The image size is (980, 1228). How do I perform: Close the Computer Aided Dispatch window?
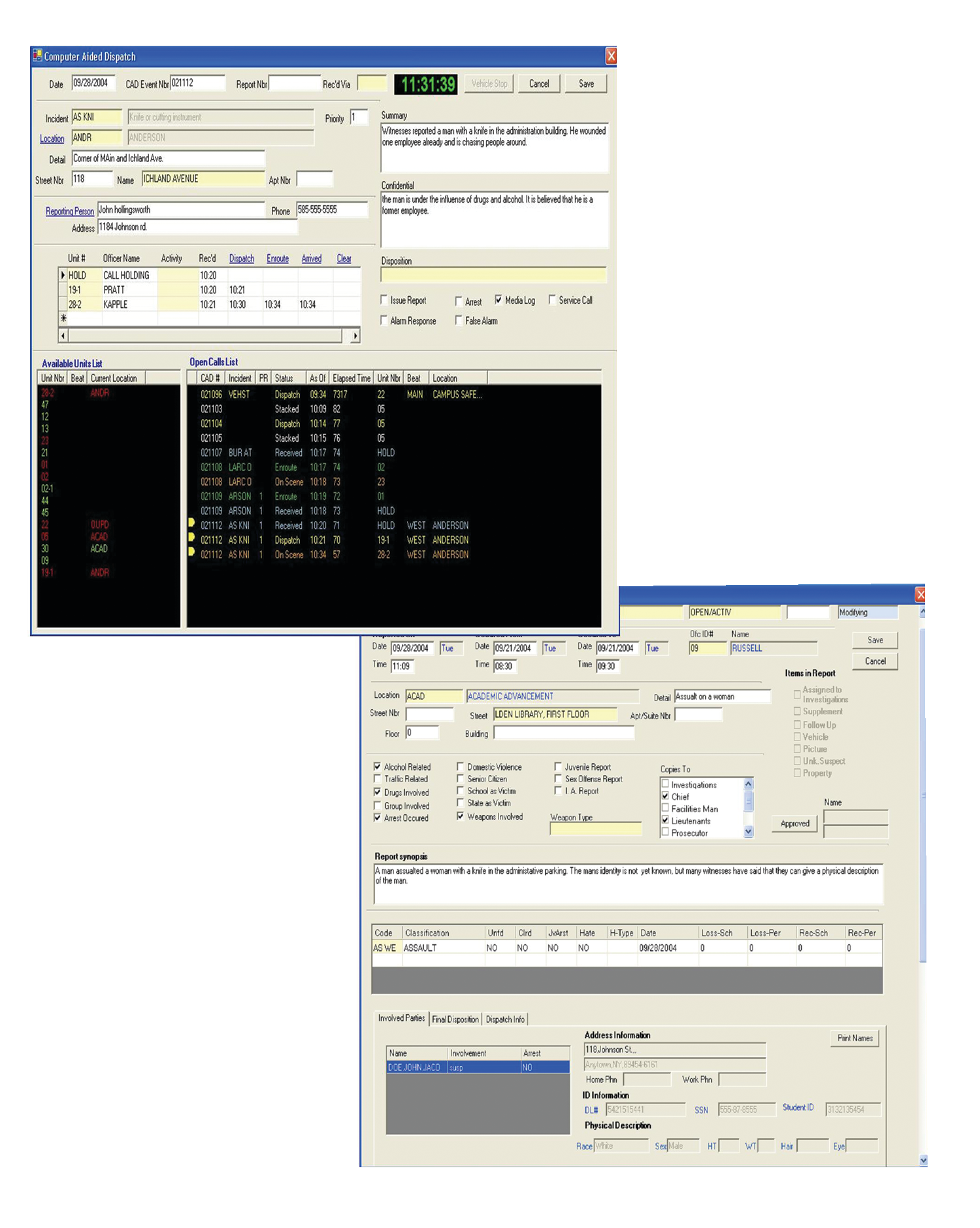click(610, 56)
